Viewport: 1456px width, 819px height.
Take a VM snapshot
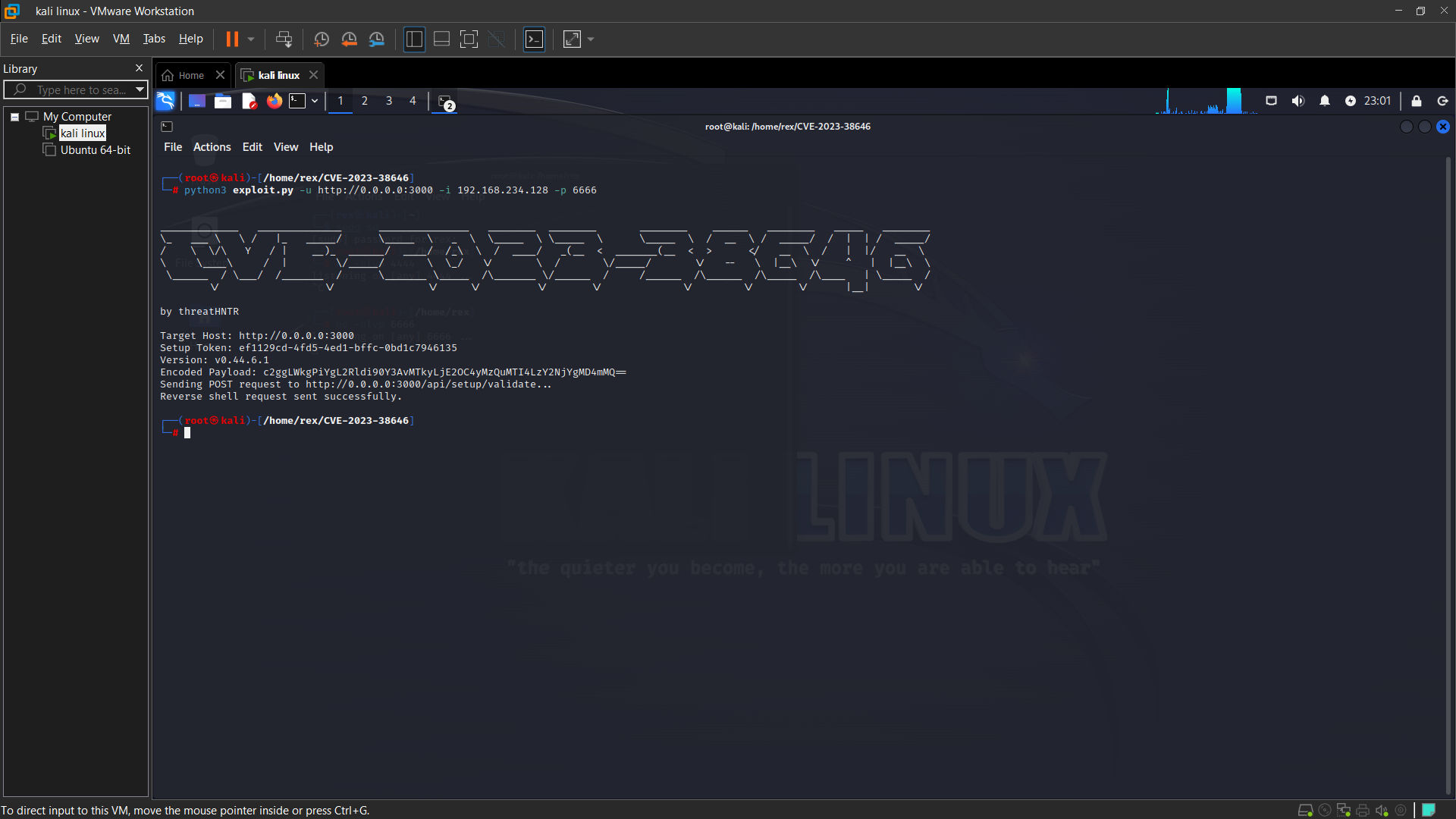[321, 39]
